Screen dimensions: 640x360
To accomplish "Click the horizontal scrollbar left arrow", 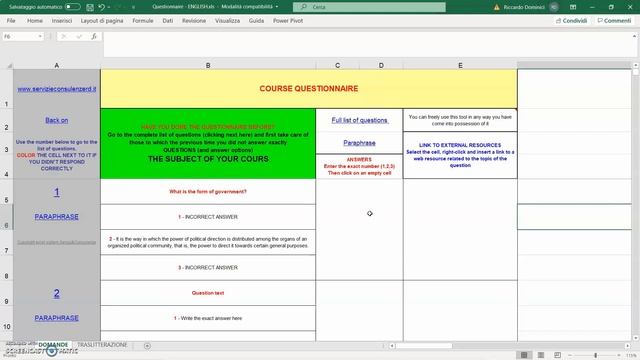I will (392, 346).
